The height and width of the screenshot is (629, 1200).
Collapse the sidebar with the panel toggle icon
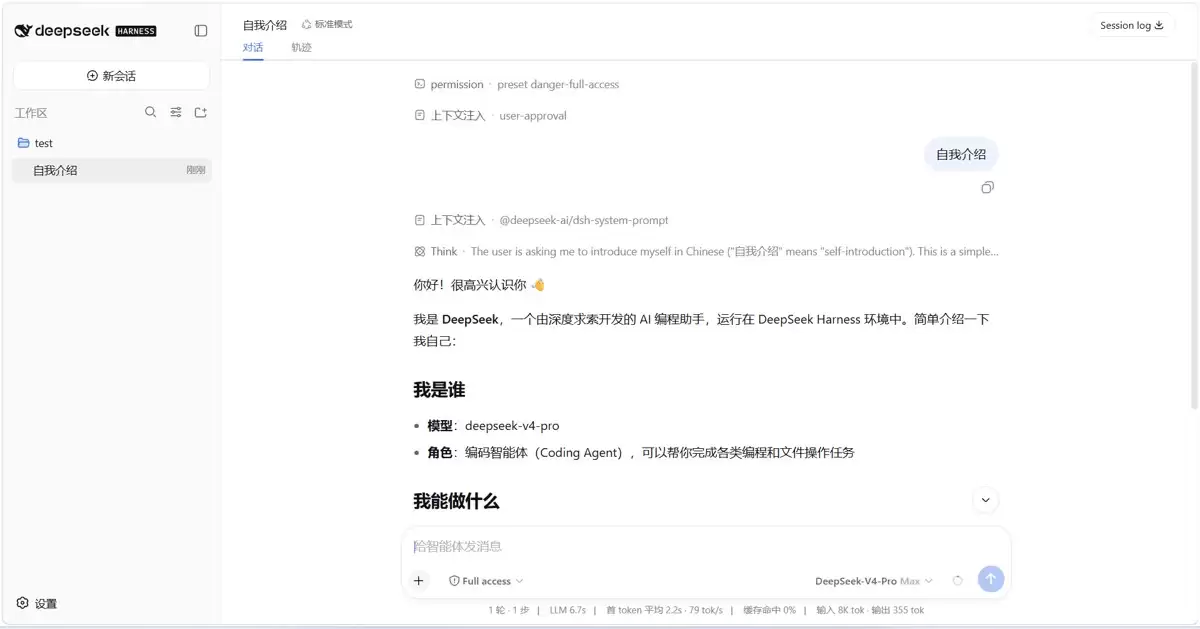[x=200, y=31]
